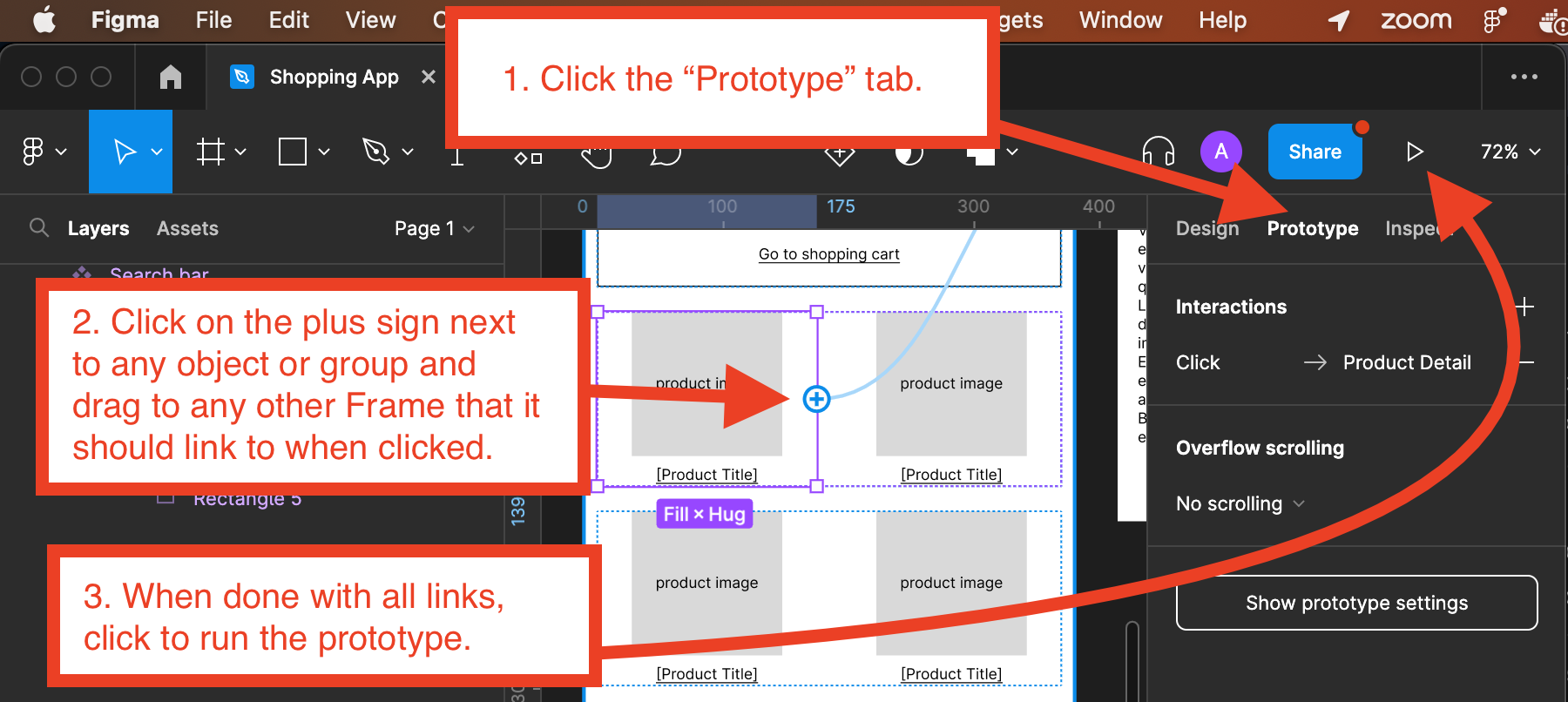Select the Pen tool
1568x702 pixels.
(x=375, y=152)
